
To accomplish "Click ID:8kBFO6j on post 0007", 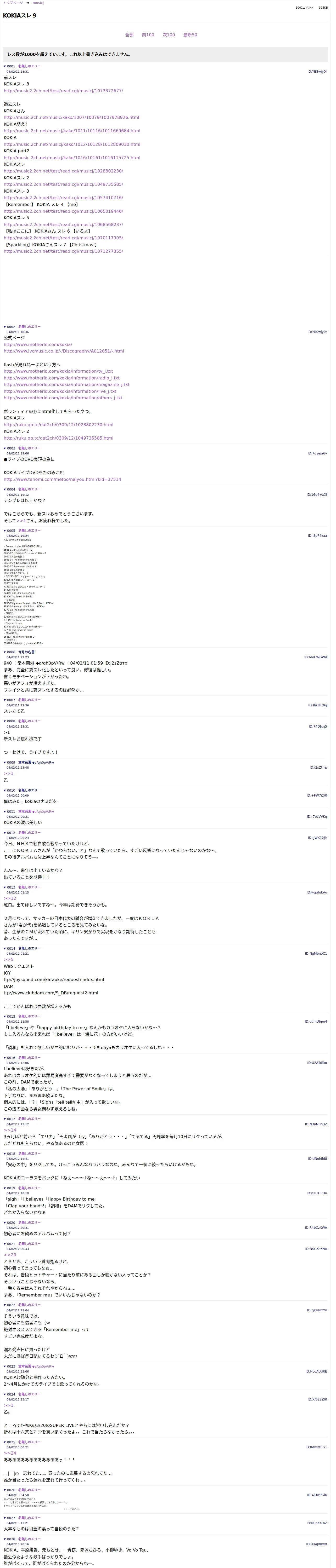I will (x=317, y=706).
